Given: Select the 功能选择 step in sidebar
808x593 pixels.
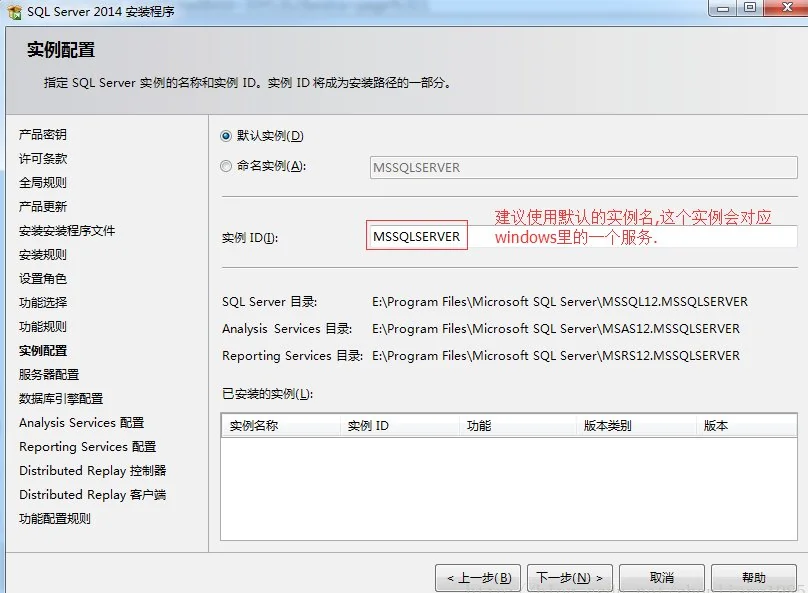Looking at the screenshot, I should tap(43, 303).
